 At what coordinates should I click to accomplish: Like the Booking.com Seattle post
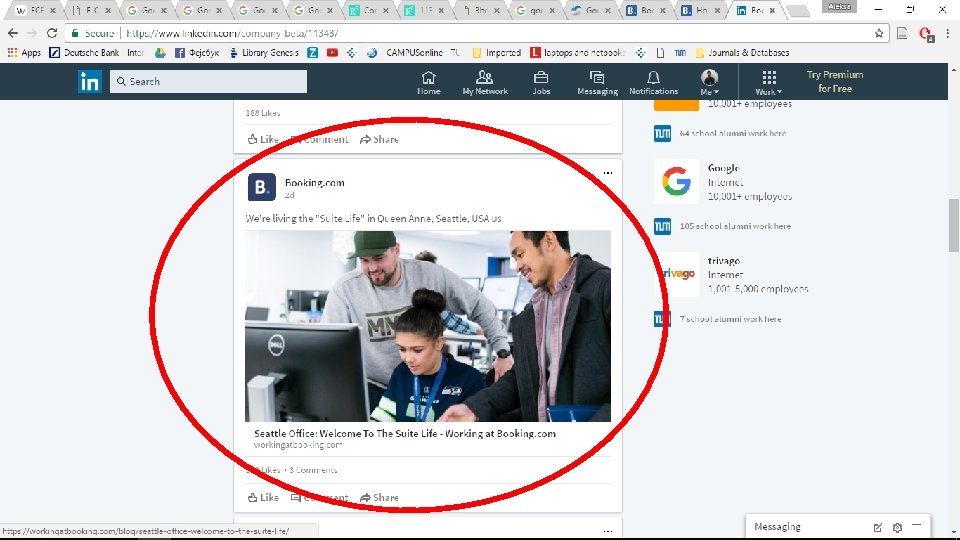tap(263, 497)
